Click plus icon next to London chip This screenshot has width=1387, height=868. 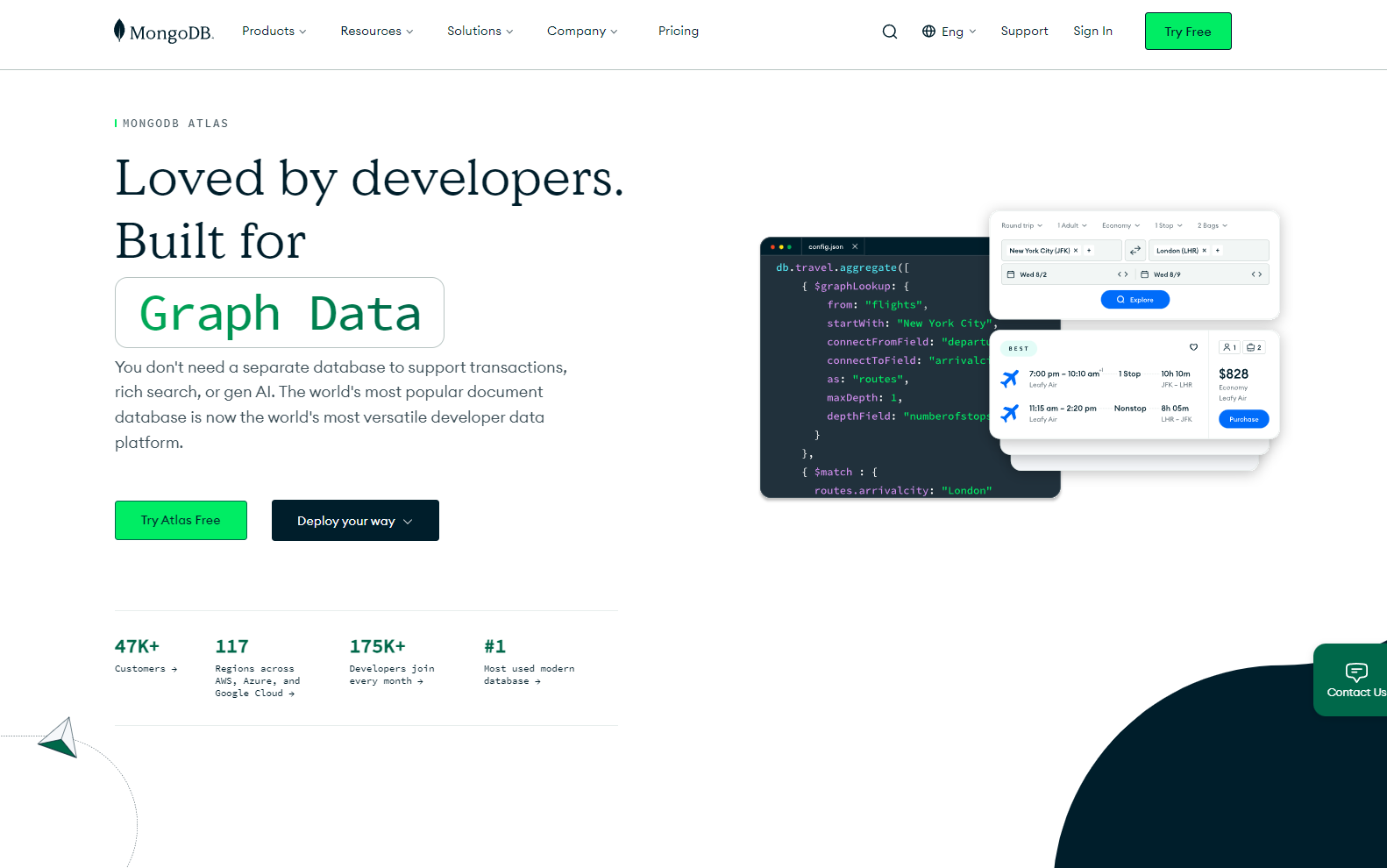coord(1218,251)
